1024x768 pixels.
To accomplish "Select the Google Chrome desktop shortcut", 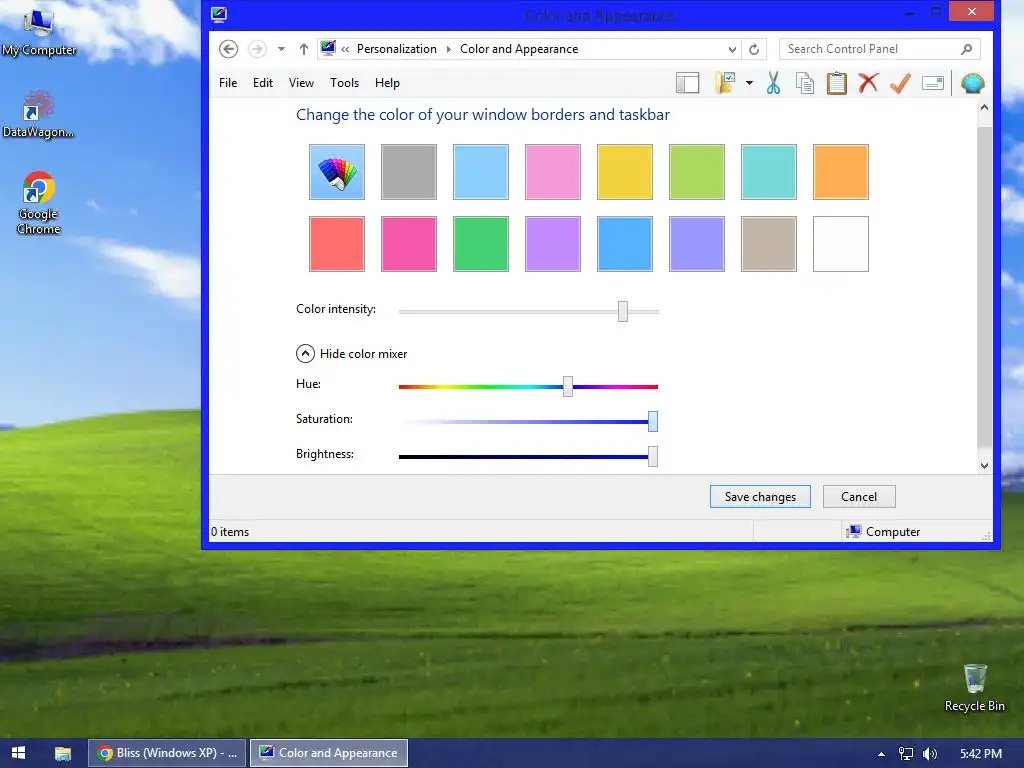I will click(x=39, y=202).
